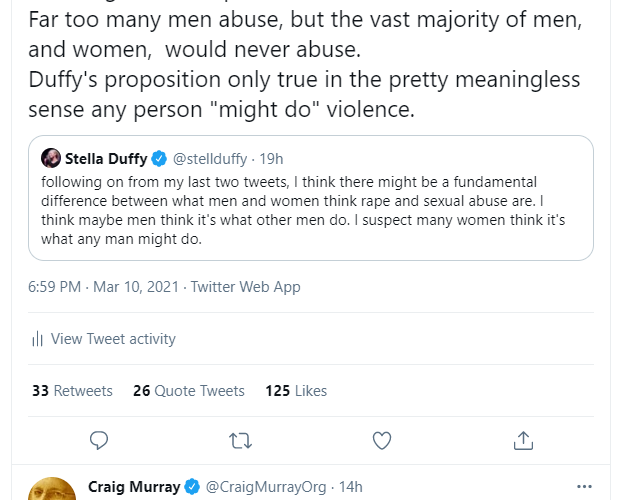Screen dimensions: 630x500
Task: Open the share tweet icon
Action: tap(523, 440)
